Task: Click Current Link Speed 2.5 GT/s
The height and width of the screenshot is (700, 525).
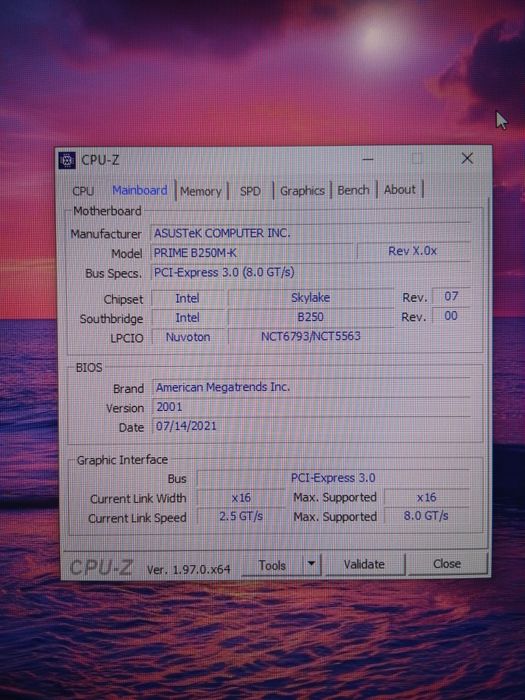Action: click(x=241, y=517)
